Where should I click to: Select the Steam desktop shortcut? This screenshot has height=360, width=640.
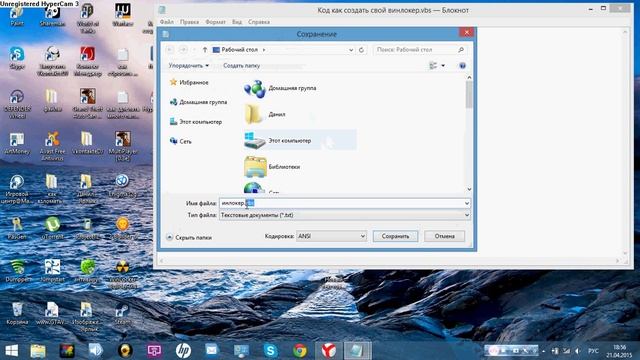coord(122,313)
